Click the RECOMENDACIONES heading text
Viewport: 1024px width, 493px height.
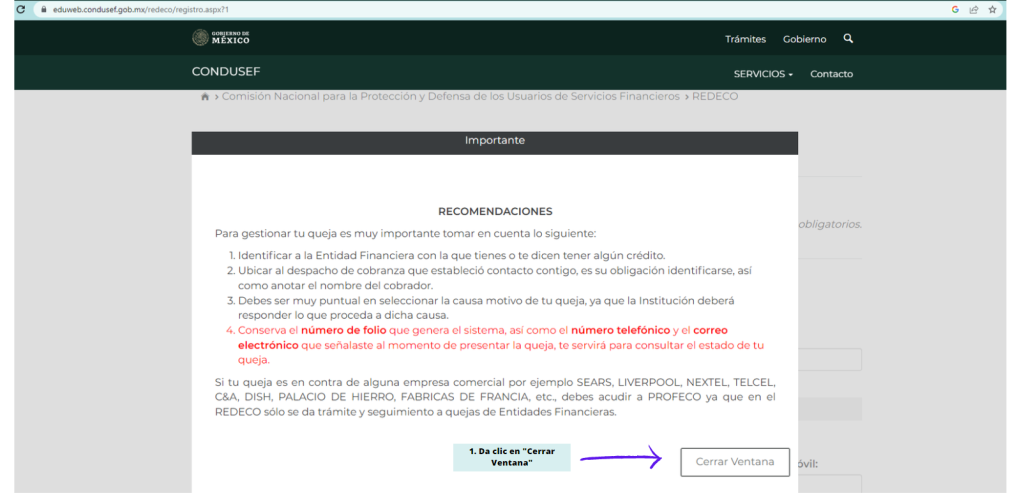(x=495, y=211)
